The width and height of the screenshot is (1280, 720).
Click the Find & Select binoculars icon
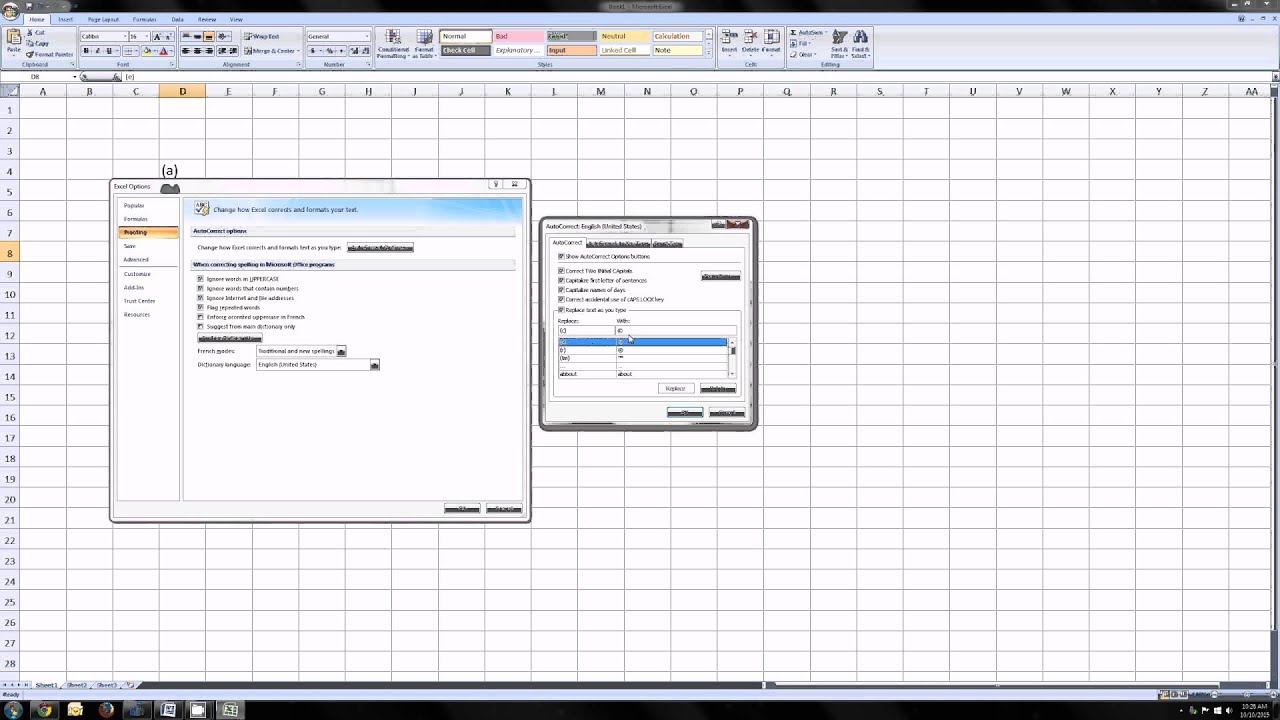(x=860, y=37)
